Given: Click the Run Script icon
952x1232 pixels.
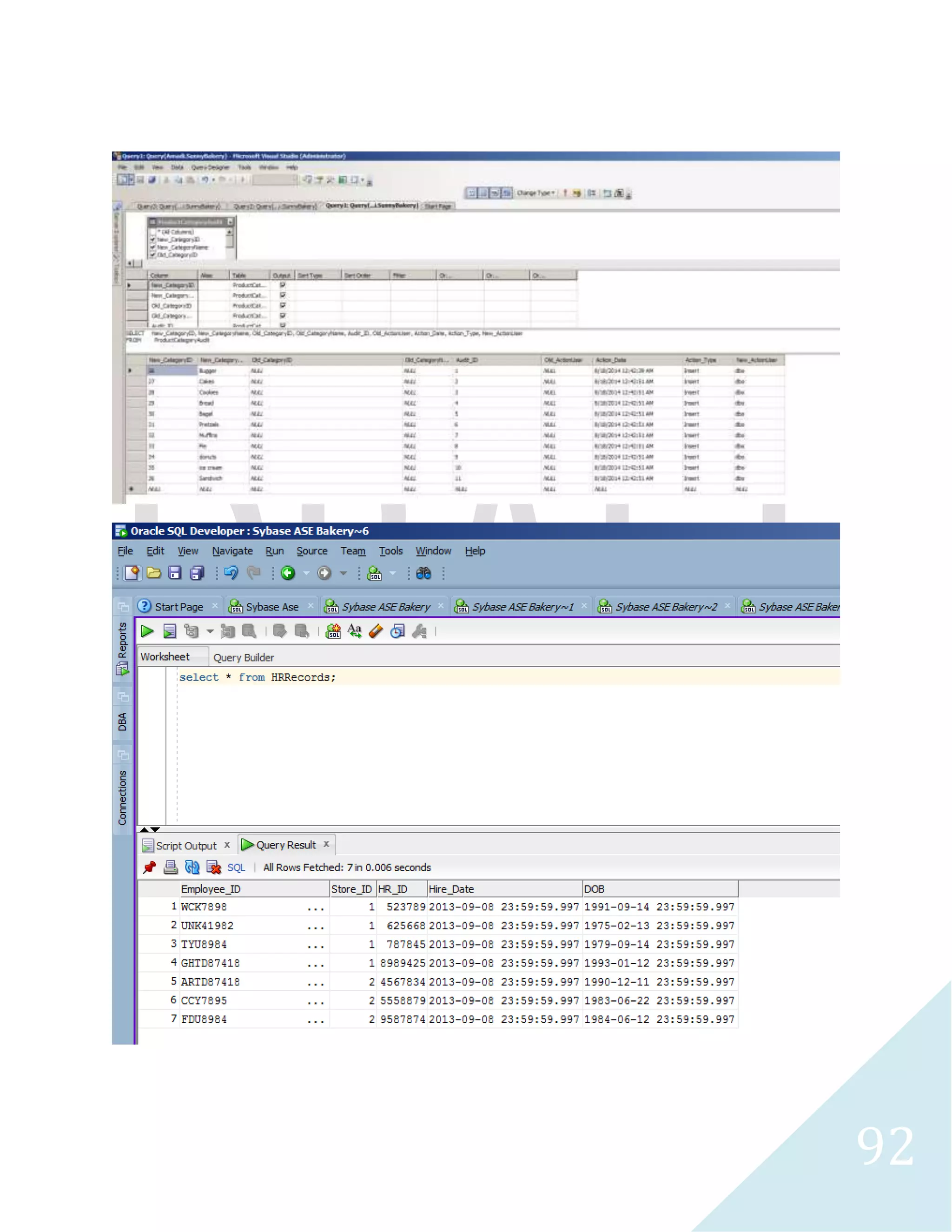Looking at the screenshot, I should [169, 631].
